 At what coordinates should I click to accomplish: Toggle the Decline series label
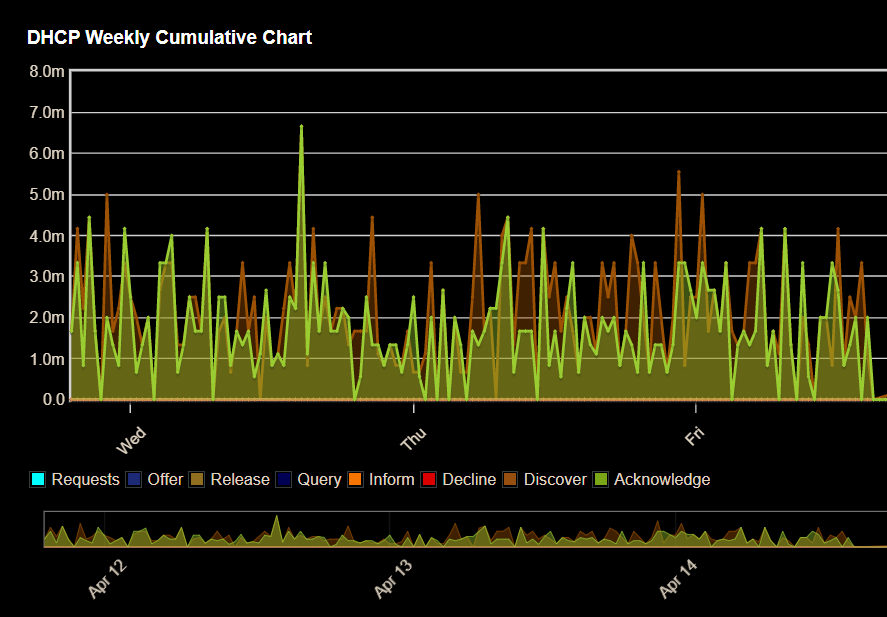tap(469, 480)
